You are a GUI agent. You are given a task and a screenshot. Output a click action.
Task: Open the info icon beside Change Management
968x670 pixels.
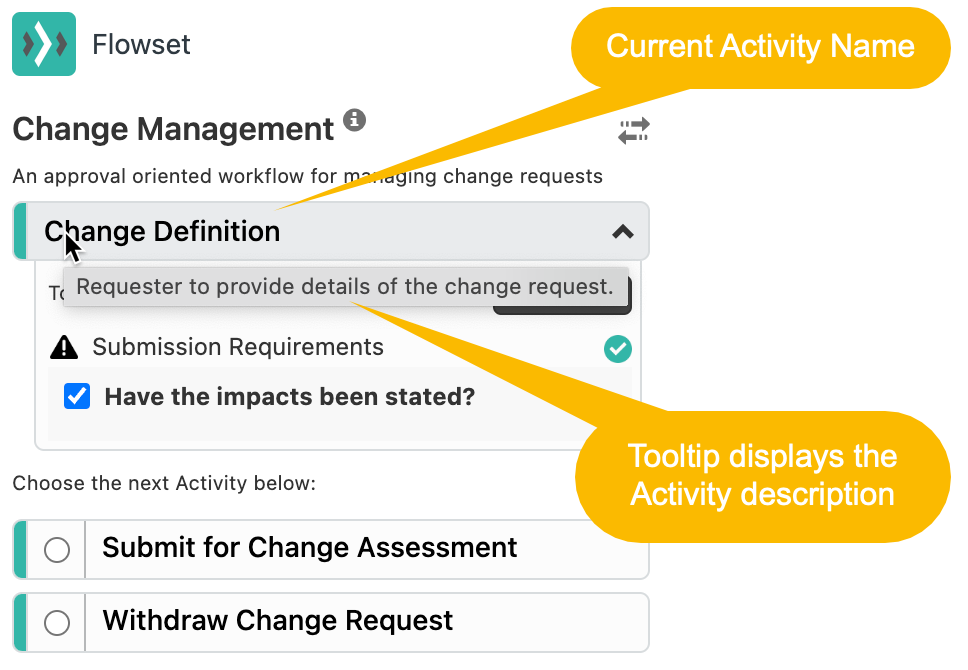point(354,120)
